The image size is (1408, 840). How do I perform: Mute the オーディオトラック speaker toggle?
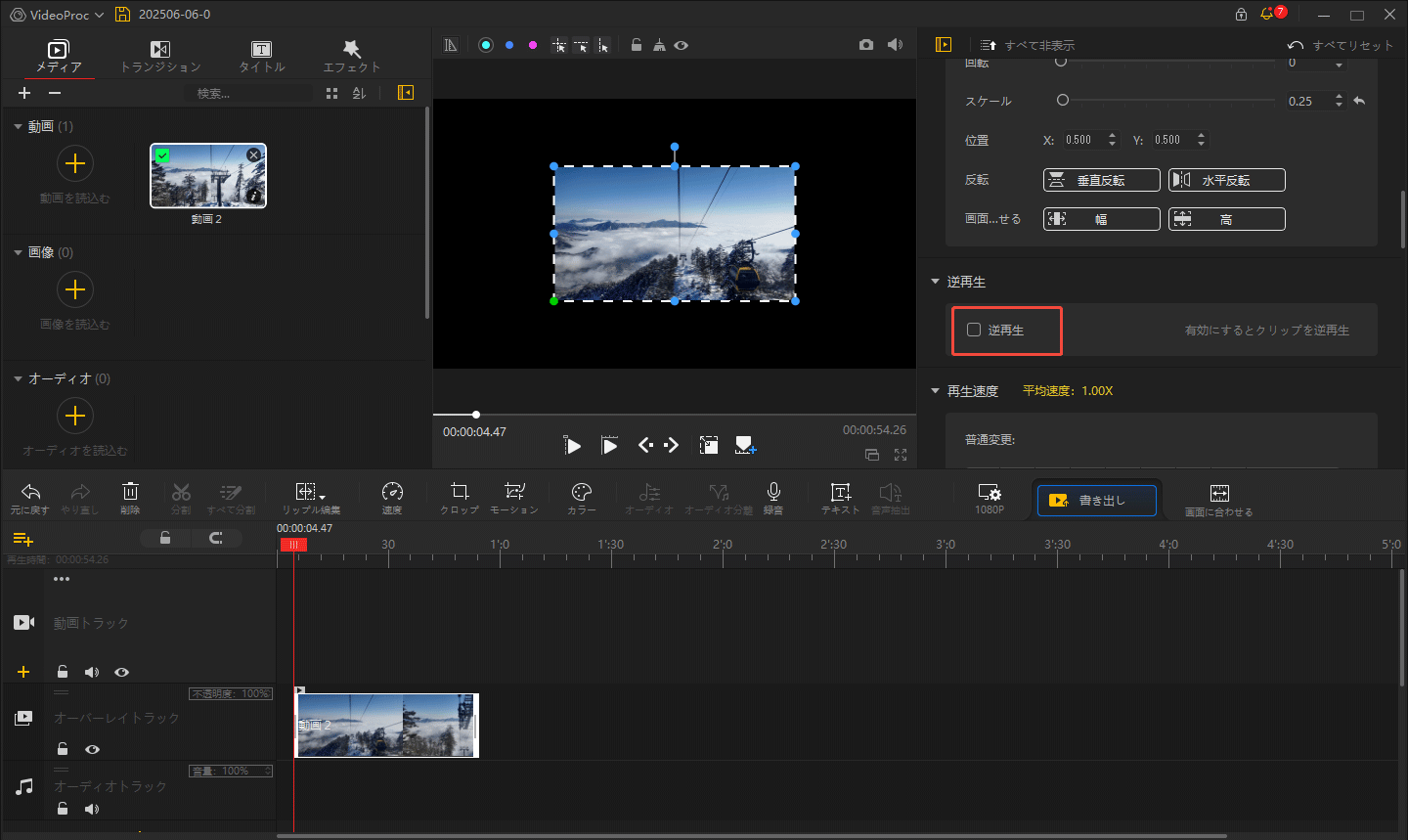[92, 809]
